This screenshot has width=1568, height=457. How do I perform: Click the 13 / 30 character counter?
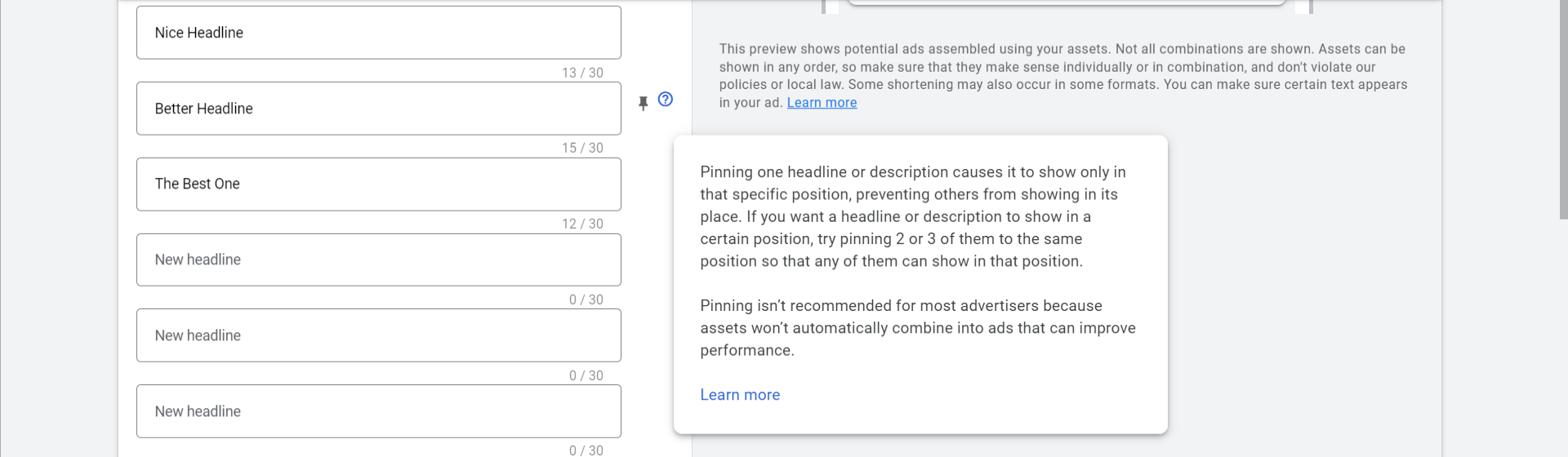(x=582, y=73)
